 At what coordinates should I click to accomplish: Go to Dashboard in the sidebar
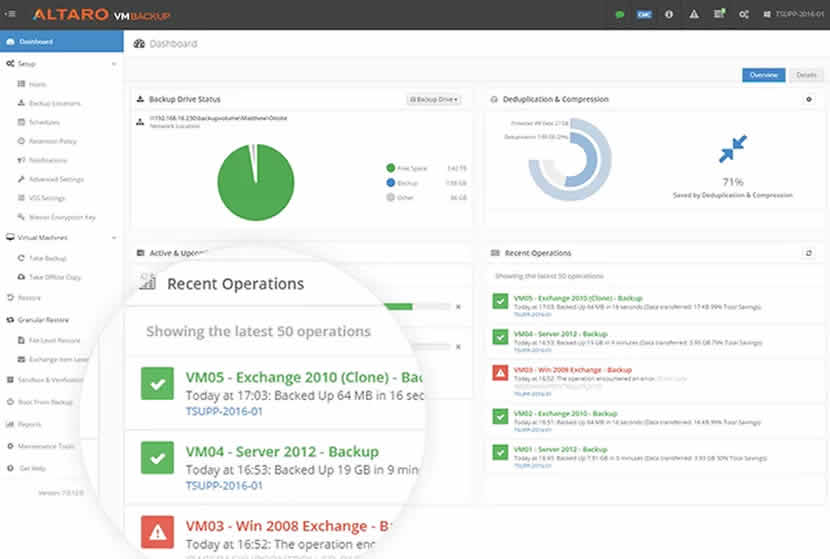61,41
